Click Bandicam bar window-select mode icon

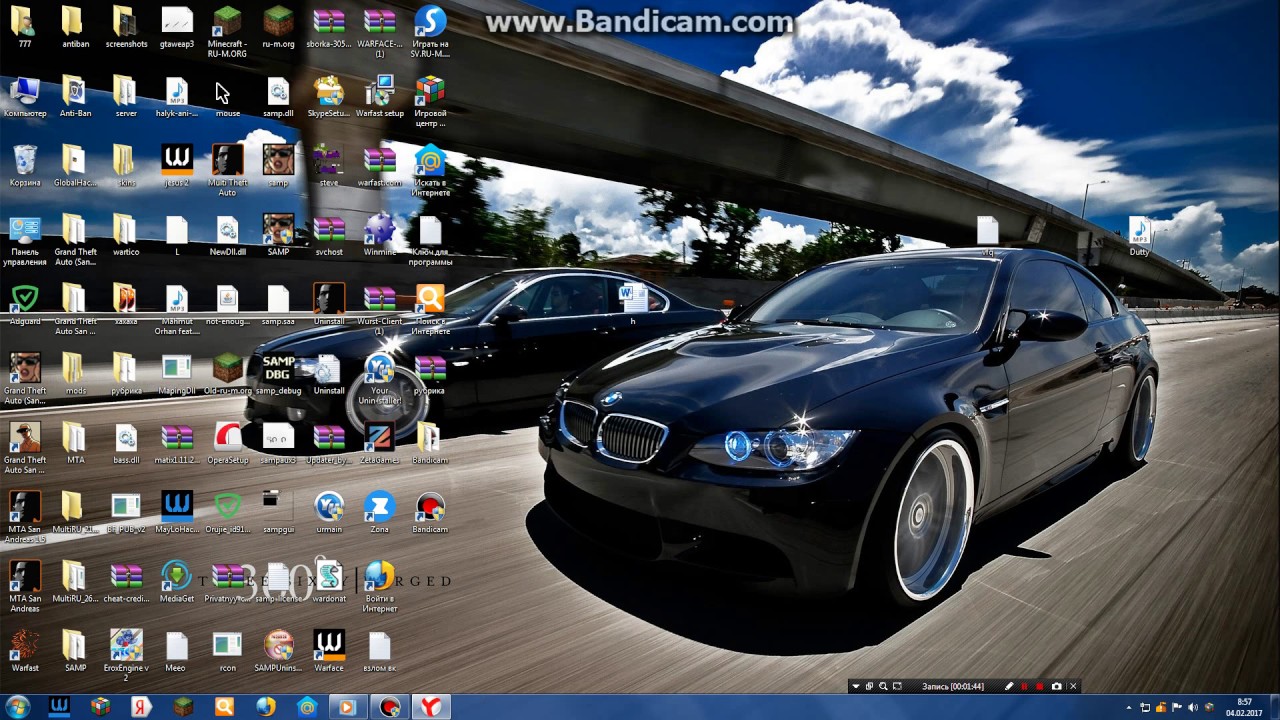click(x=869, y=687)
